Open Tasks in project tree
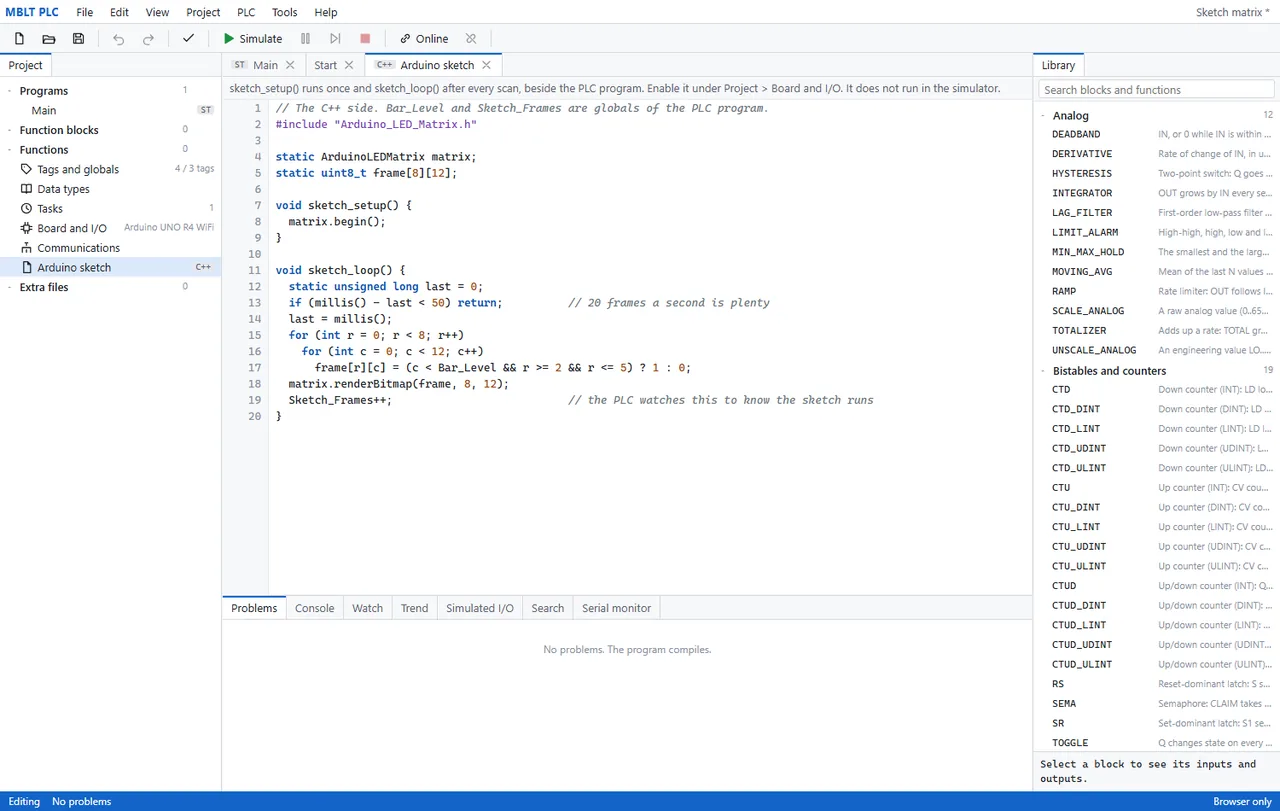Screen dimensions: 1280x811 (110, 208)
